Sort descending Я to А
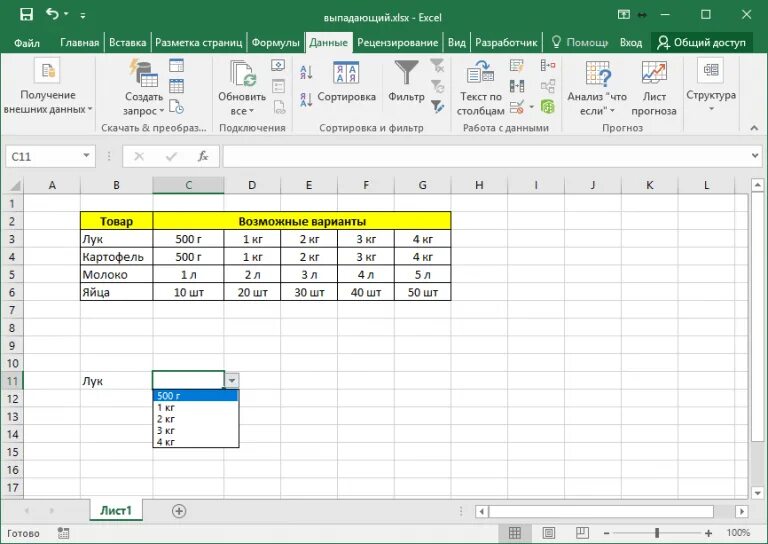Screen dimensions: 768x544 pyautogui.click(x=306, y=99)
